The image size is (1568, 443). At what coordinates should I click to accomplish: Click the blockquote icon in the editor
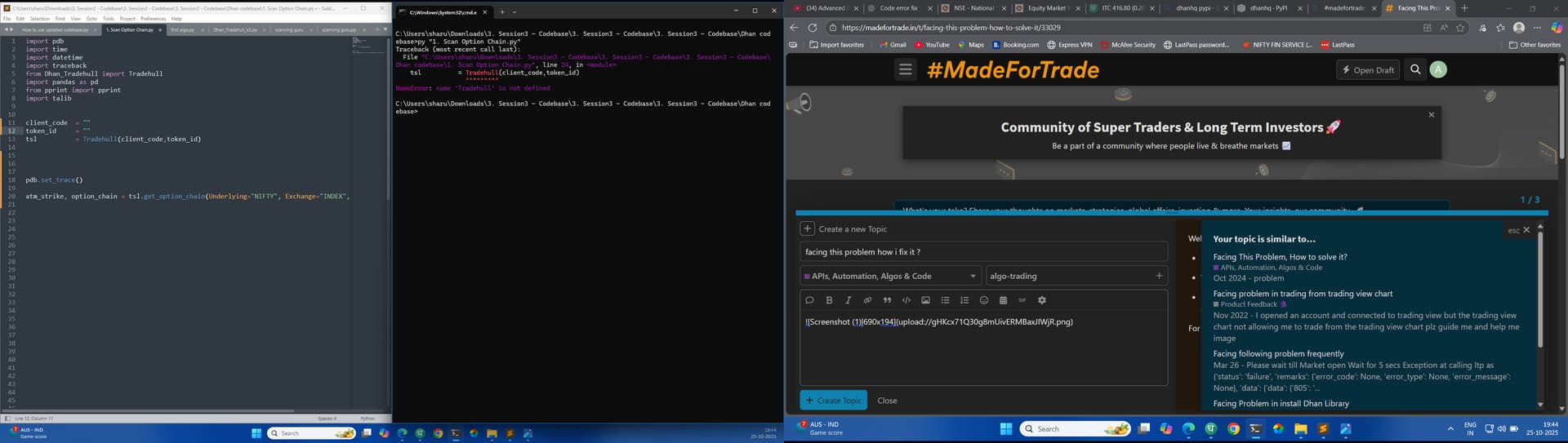[x=887, y=300]
